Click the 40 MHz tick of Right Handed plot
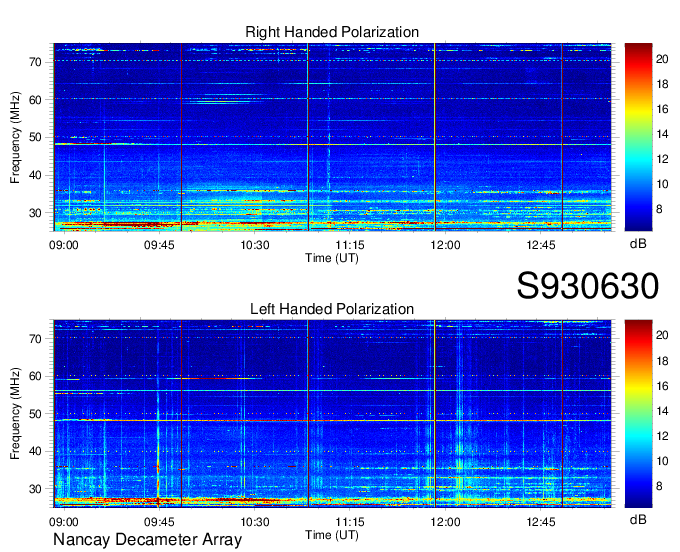 [36, 175]
